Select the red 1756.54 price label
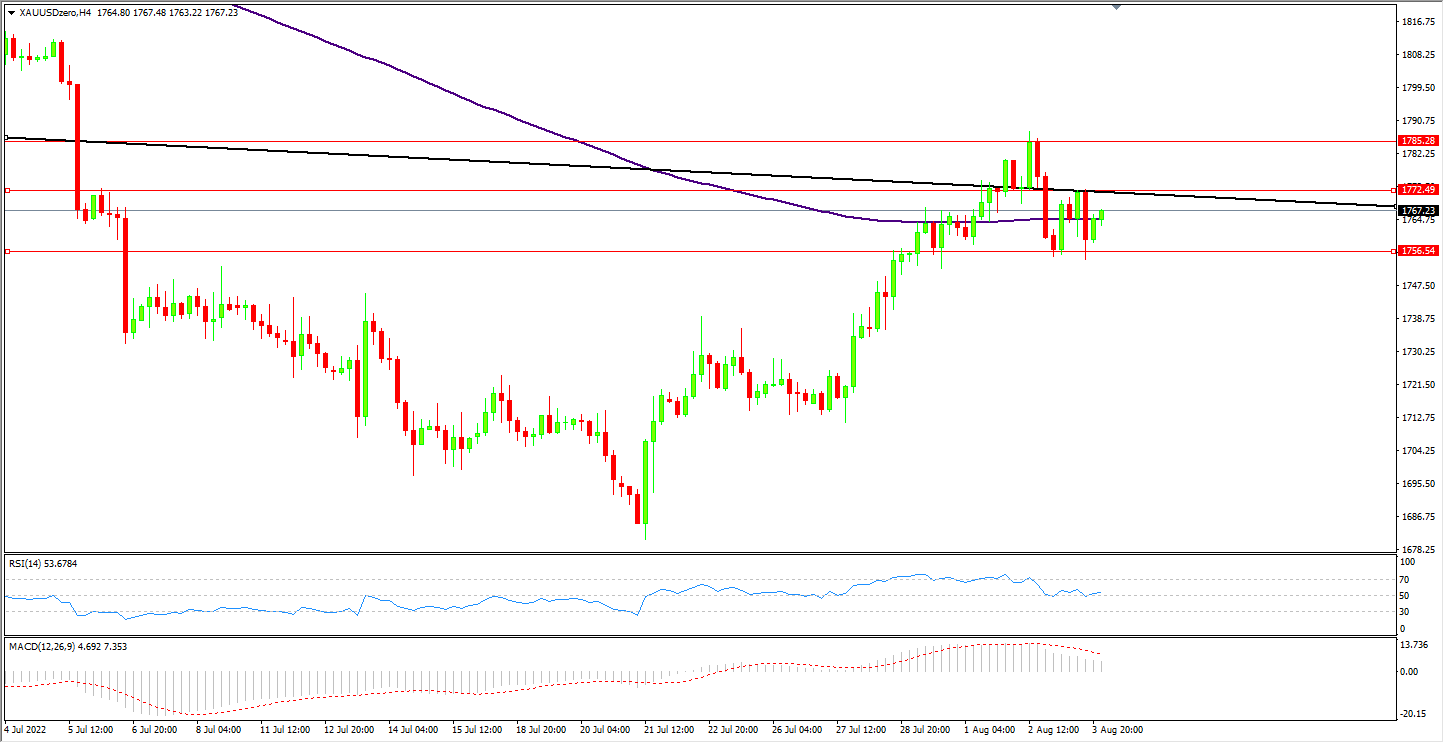The height and width of the screenshot is (743, 1444). point(1419,251)
